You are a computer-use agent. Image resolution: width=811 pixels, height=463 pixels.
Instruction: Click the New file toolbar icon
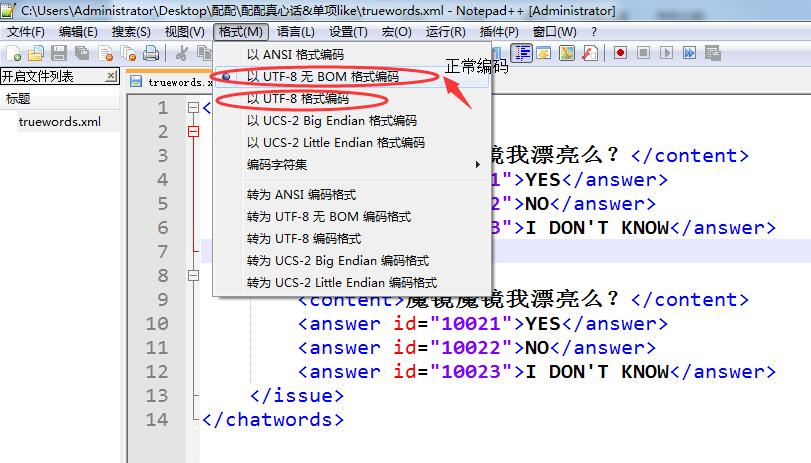[13, 53]
